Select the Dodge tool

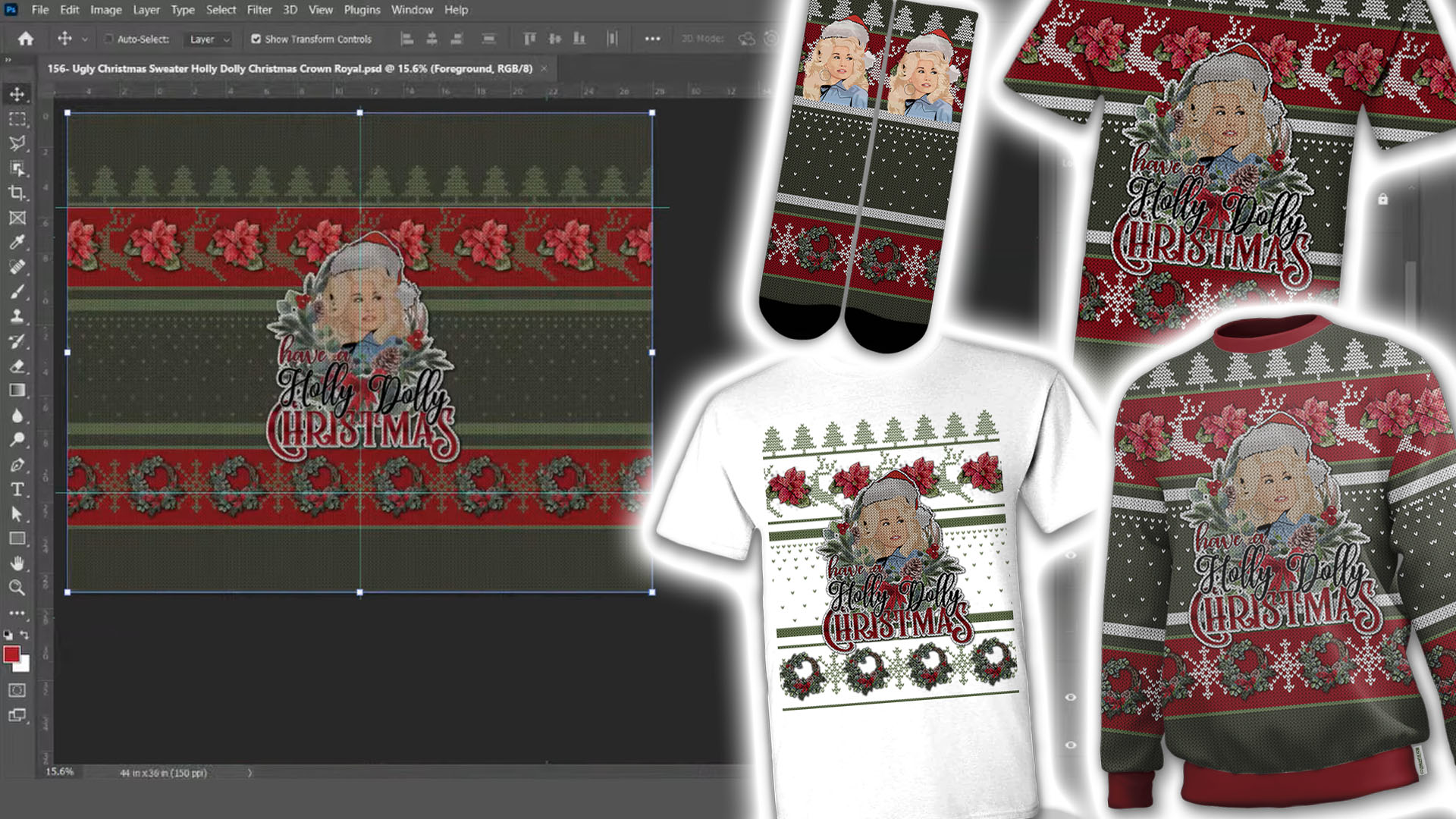tap(17, 440)
